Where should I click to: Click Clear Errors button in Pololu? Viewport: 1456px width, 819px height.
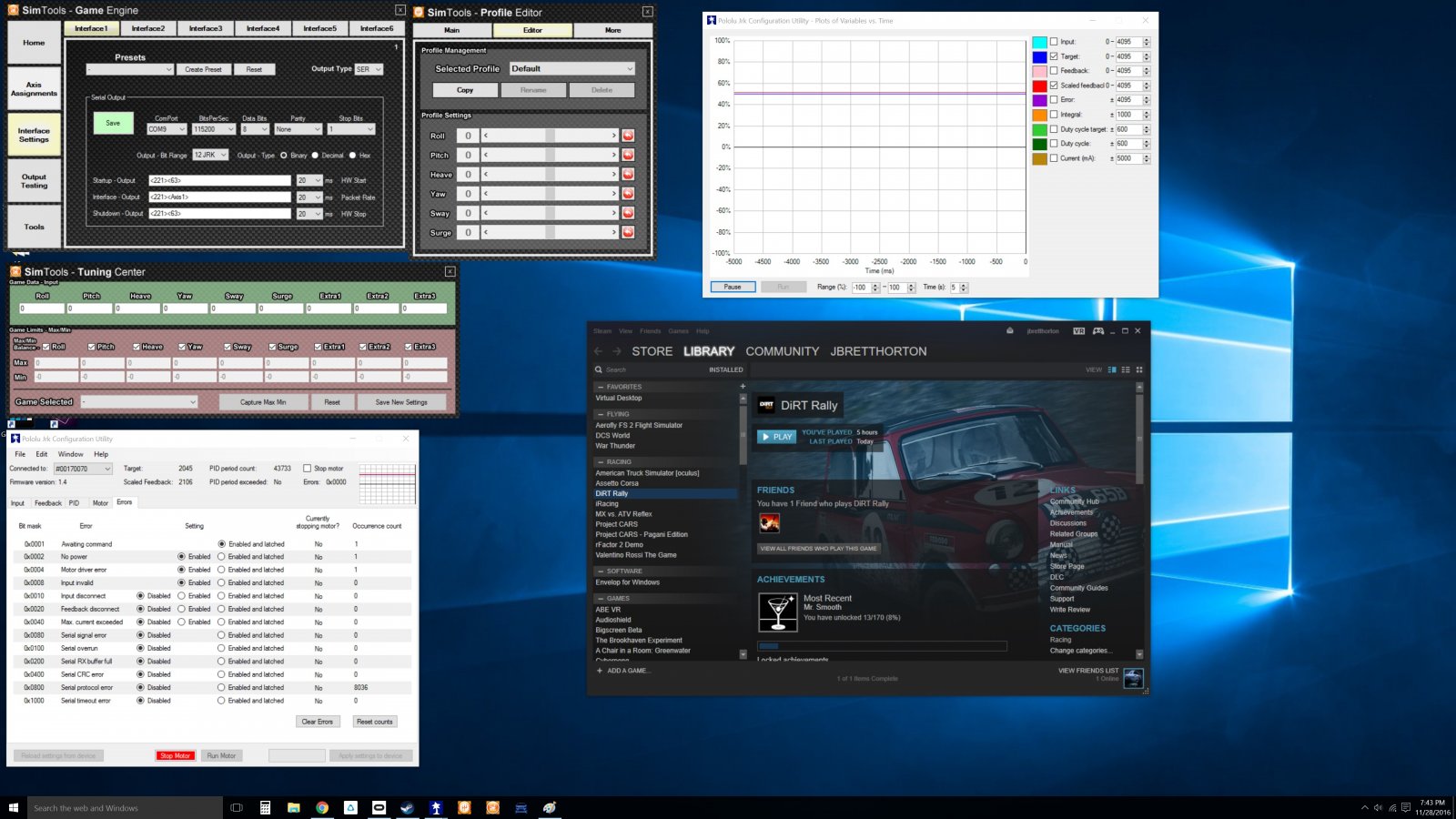pos(318,722)
